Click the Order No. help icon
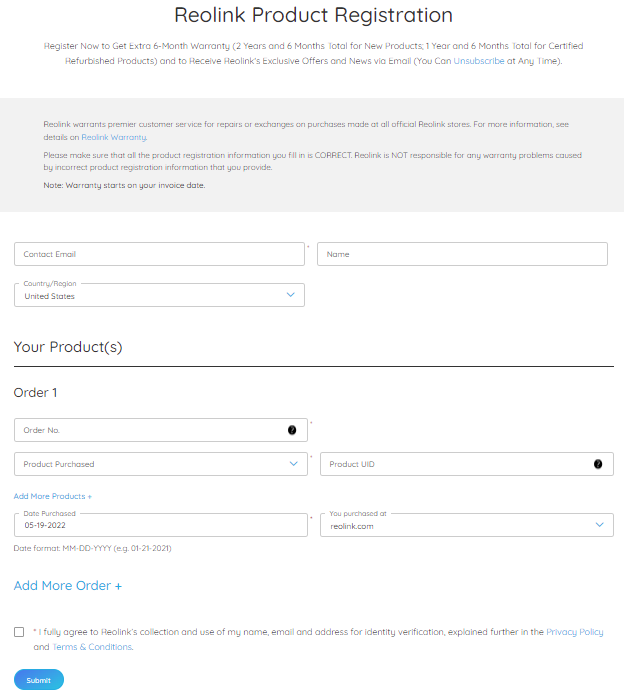 click(x=292, y=430)
